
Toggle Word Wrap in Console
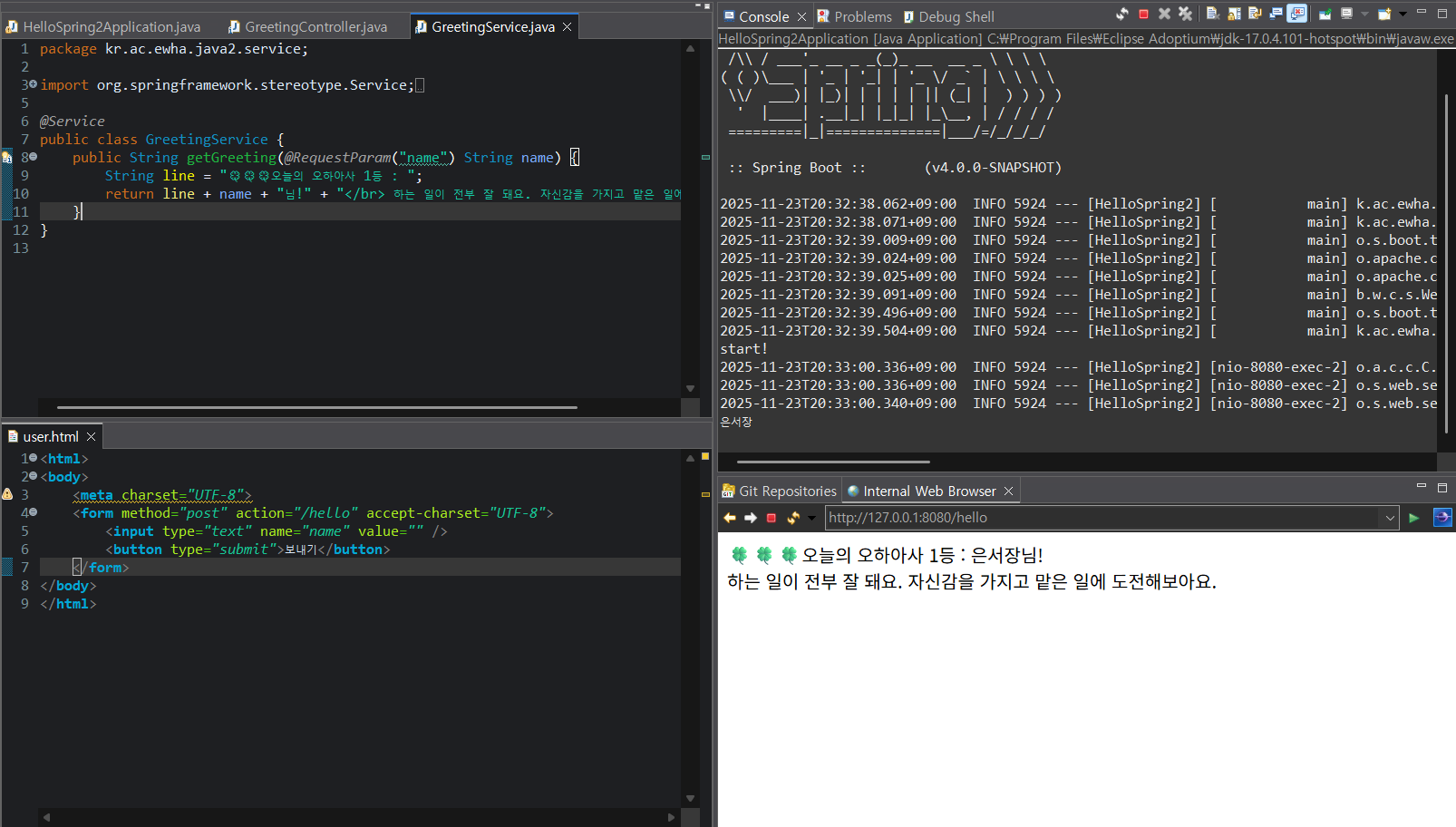pos(1255,14)
